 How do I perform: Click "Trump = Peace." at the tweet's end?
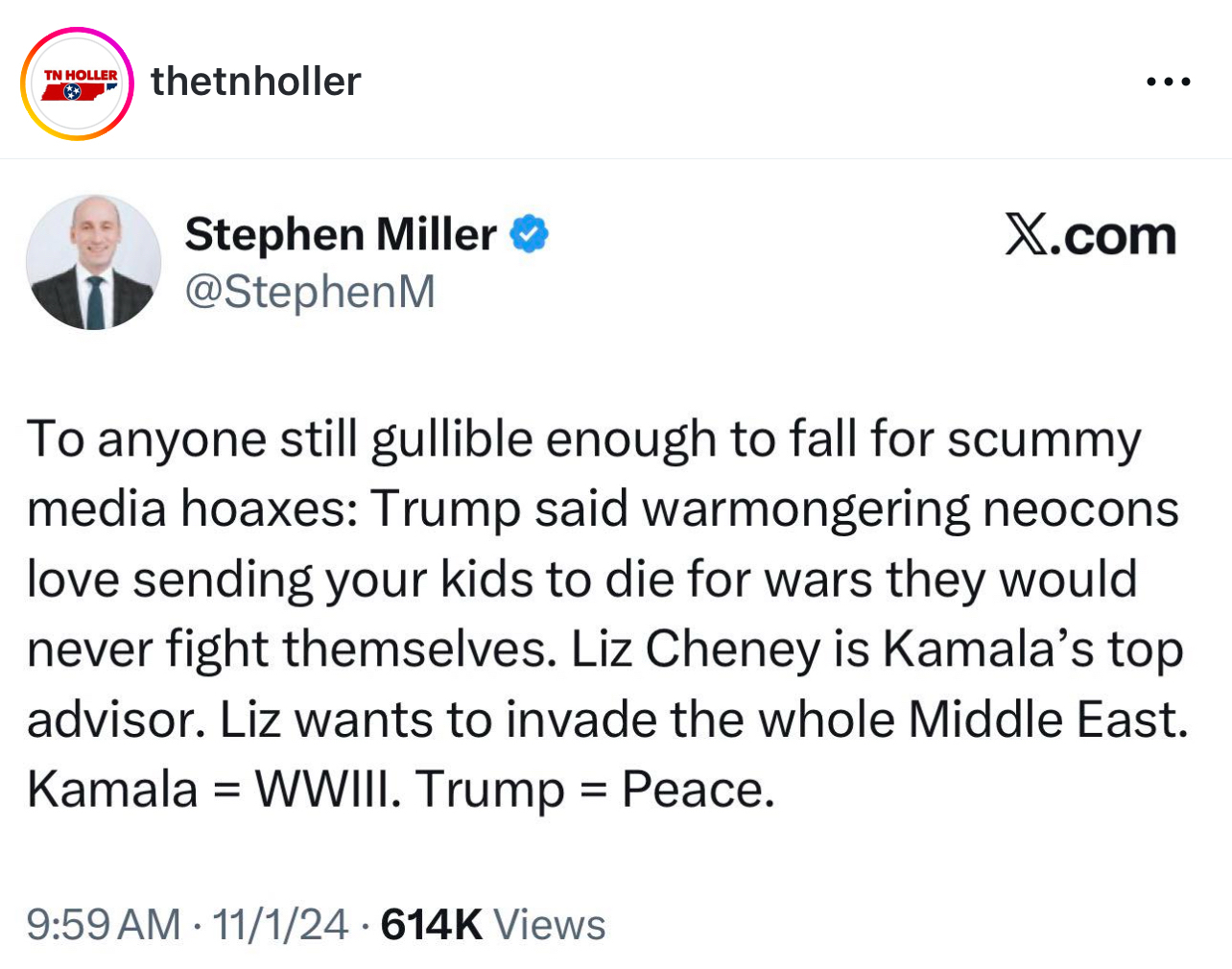tap(595, 790)
